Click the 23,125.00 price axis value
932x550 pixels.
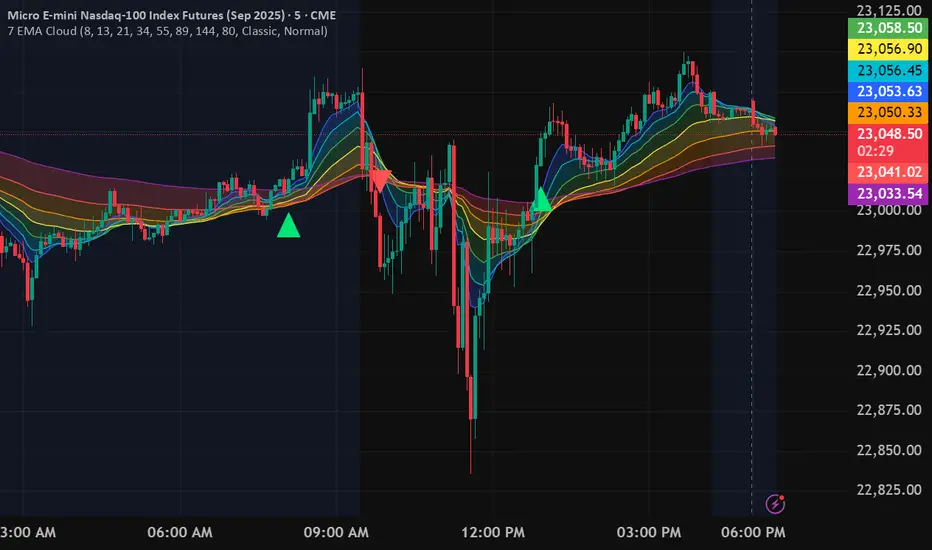click(x=889, y=10)
